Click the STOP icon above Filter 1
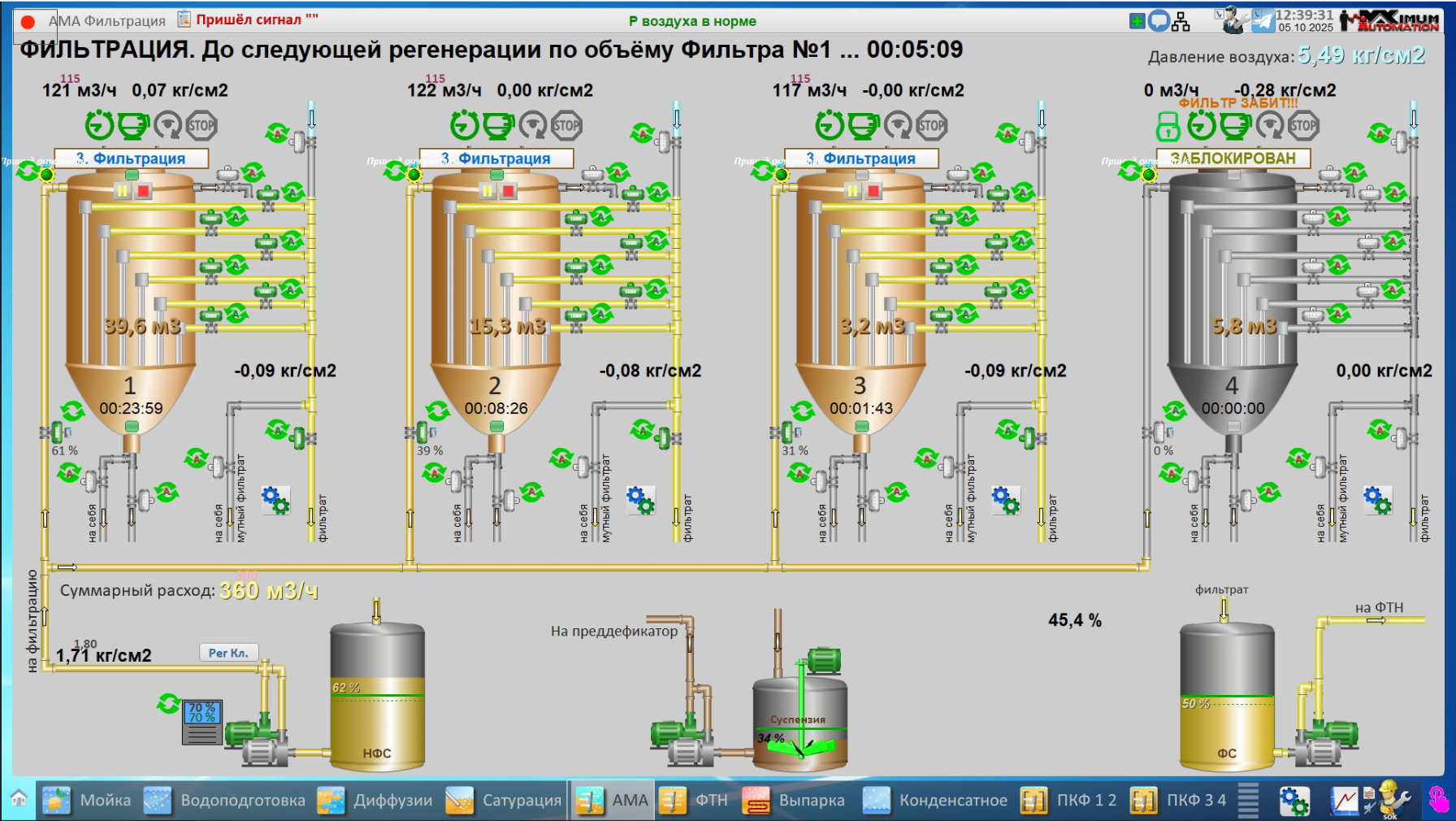1456x821 pixels. (x=201, y=126)
